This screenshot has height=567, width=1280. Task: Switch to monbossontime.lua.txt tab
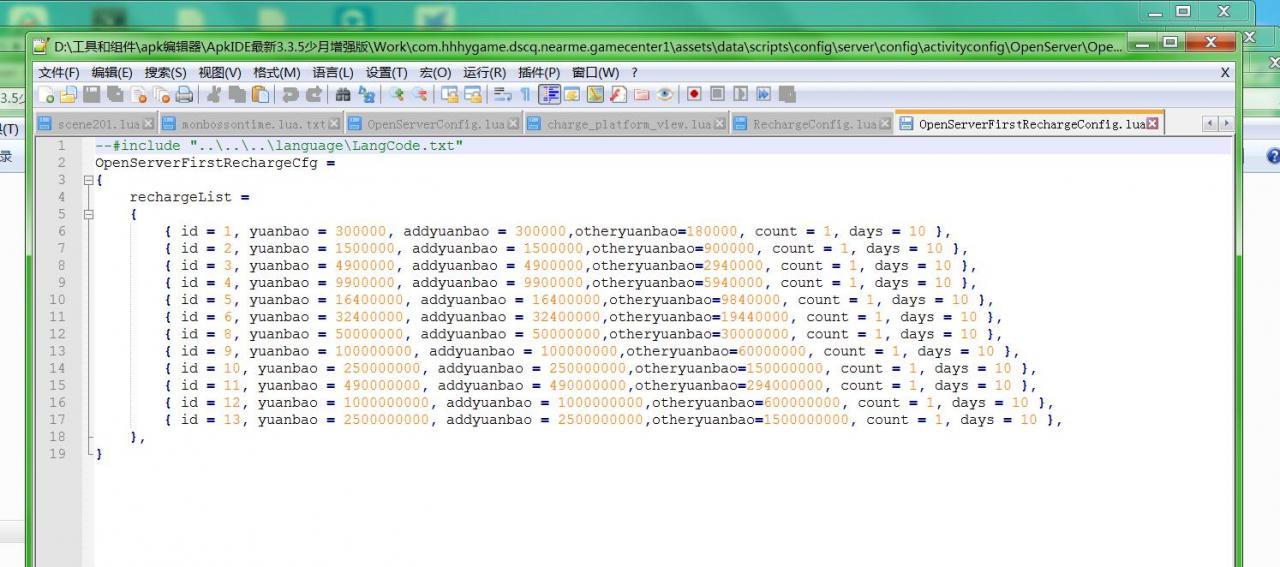(x=253, y=124)
